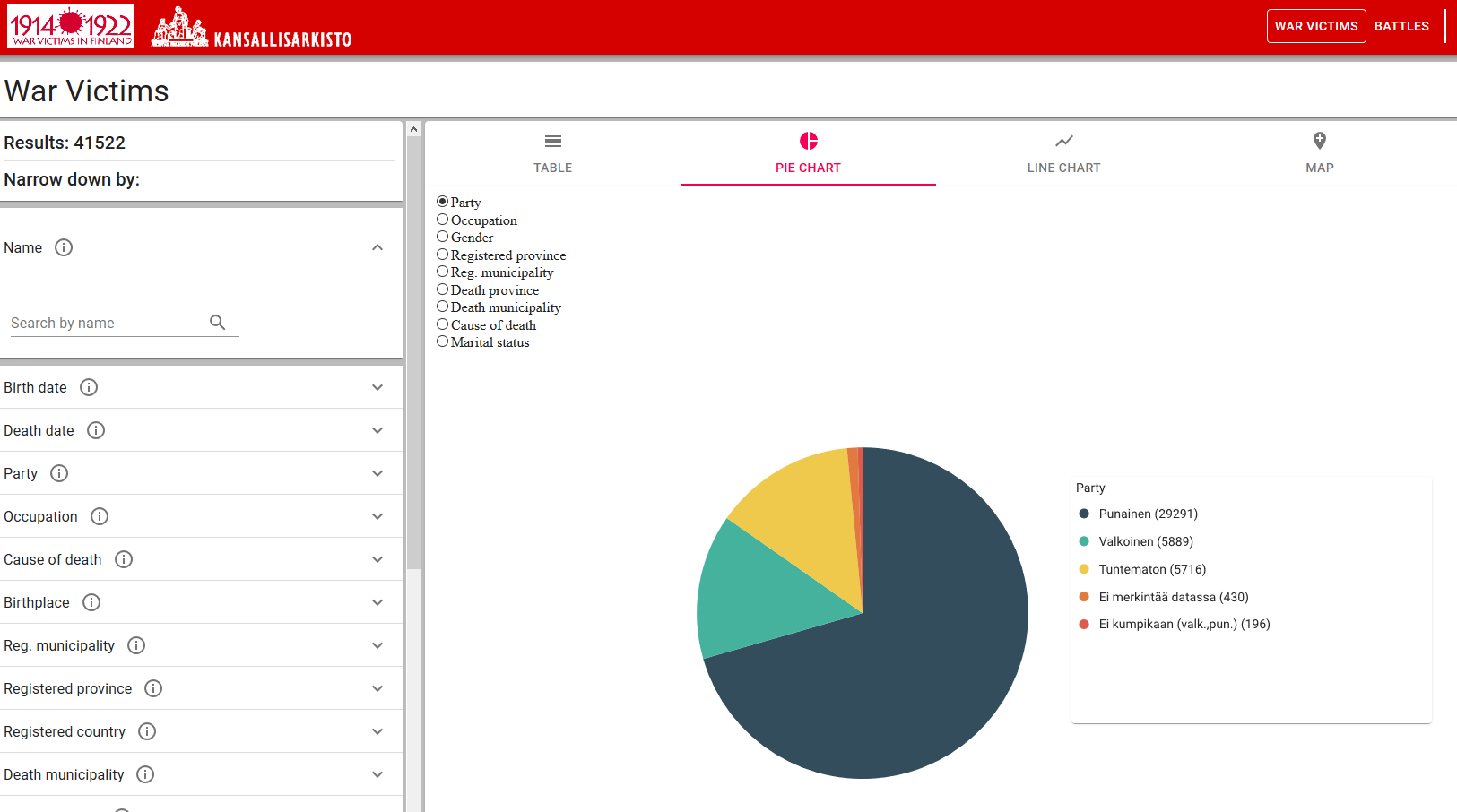
Task: Open info icon next to Party filter
Action: click(59, 473)
